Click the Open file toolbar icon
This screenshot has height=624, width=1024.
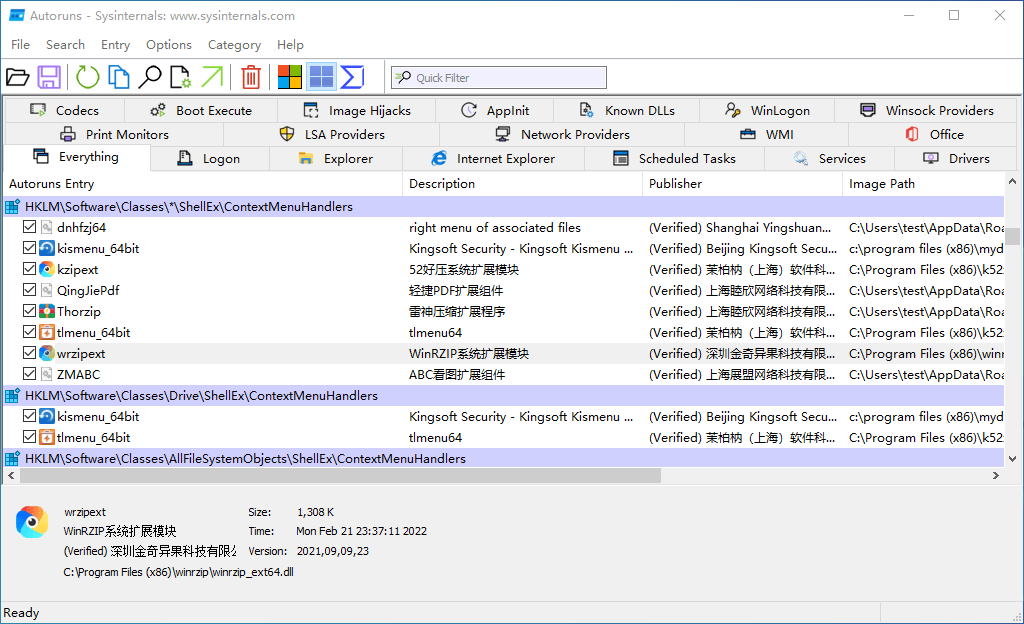18,77
